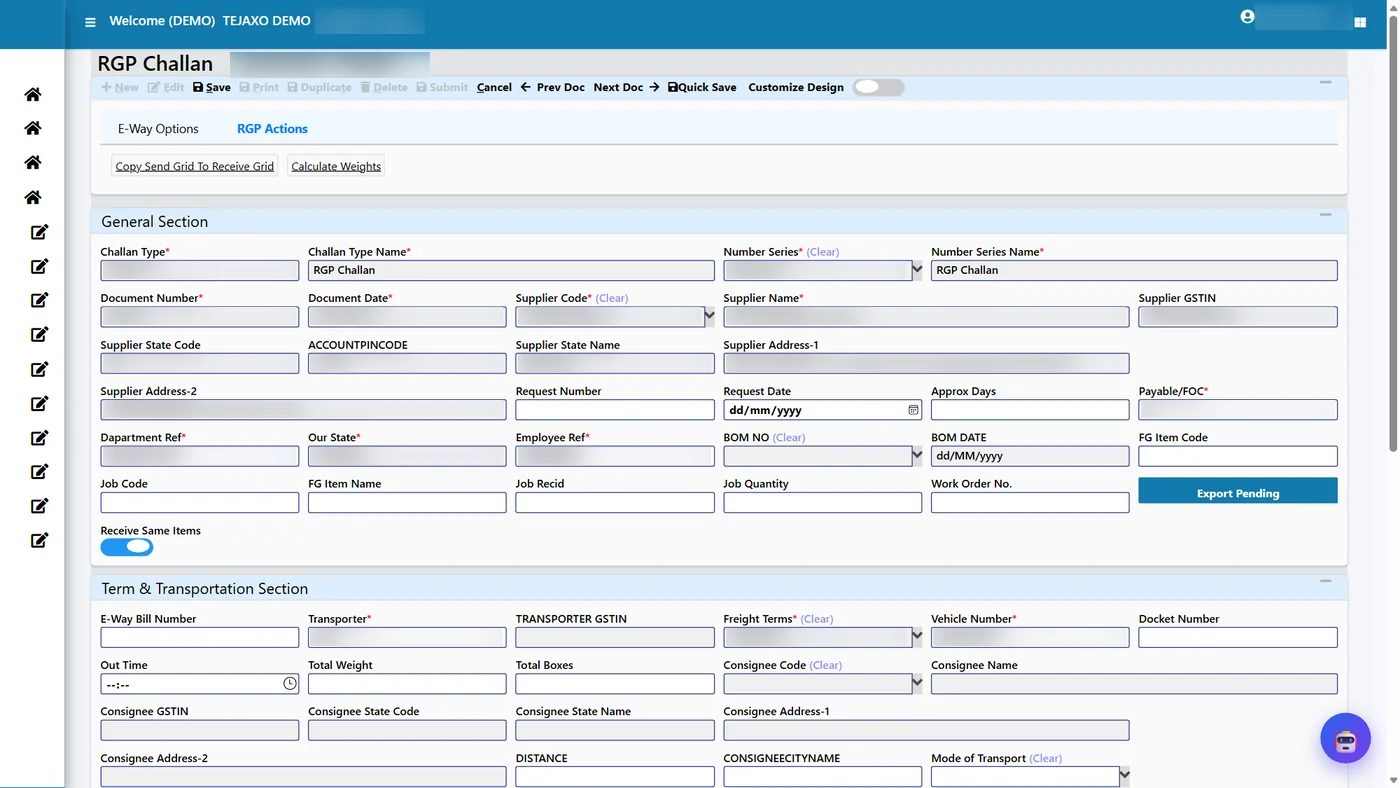The image size is (1400, 788).
Task: Collapse the General Section panel
Action: click(1325, 215)
